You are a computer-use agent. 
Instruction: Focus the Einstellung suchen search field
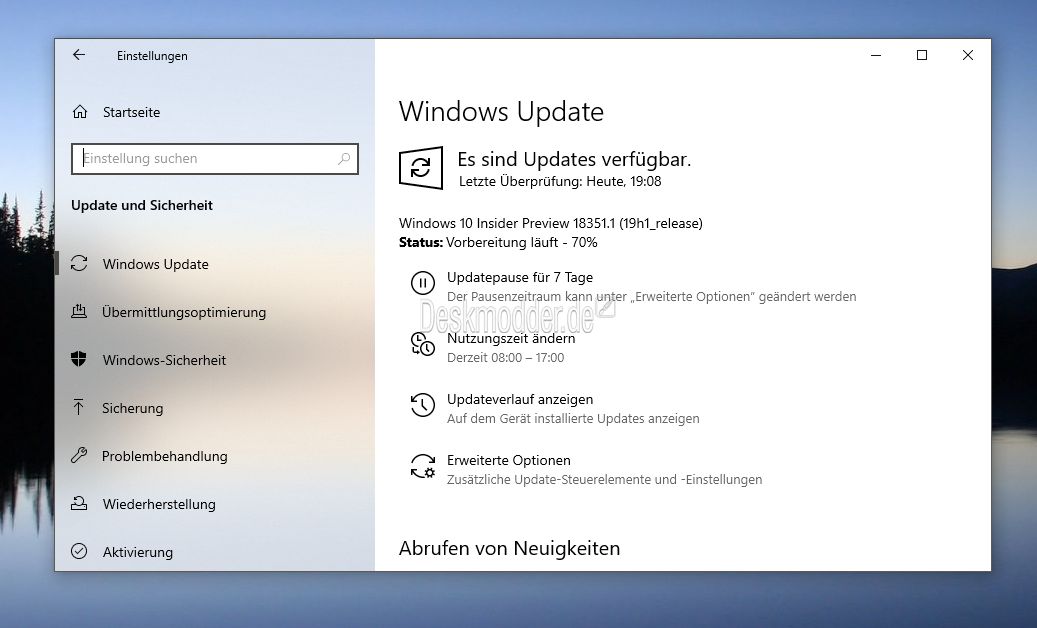(x=215, y=159)
